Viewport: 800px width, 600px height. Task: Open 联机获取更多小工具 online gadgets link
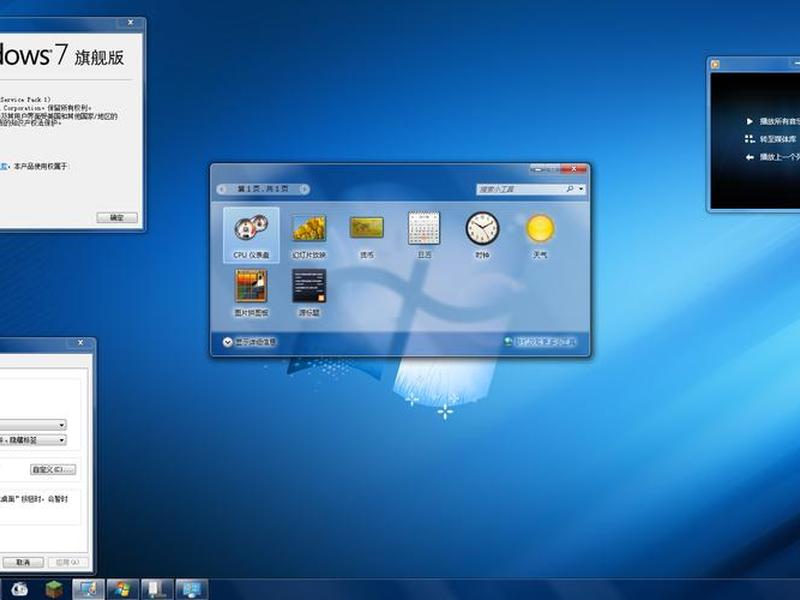[x=540, y=342]
